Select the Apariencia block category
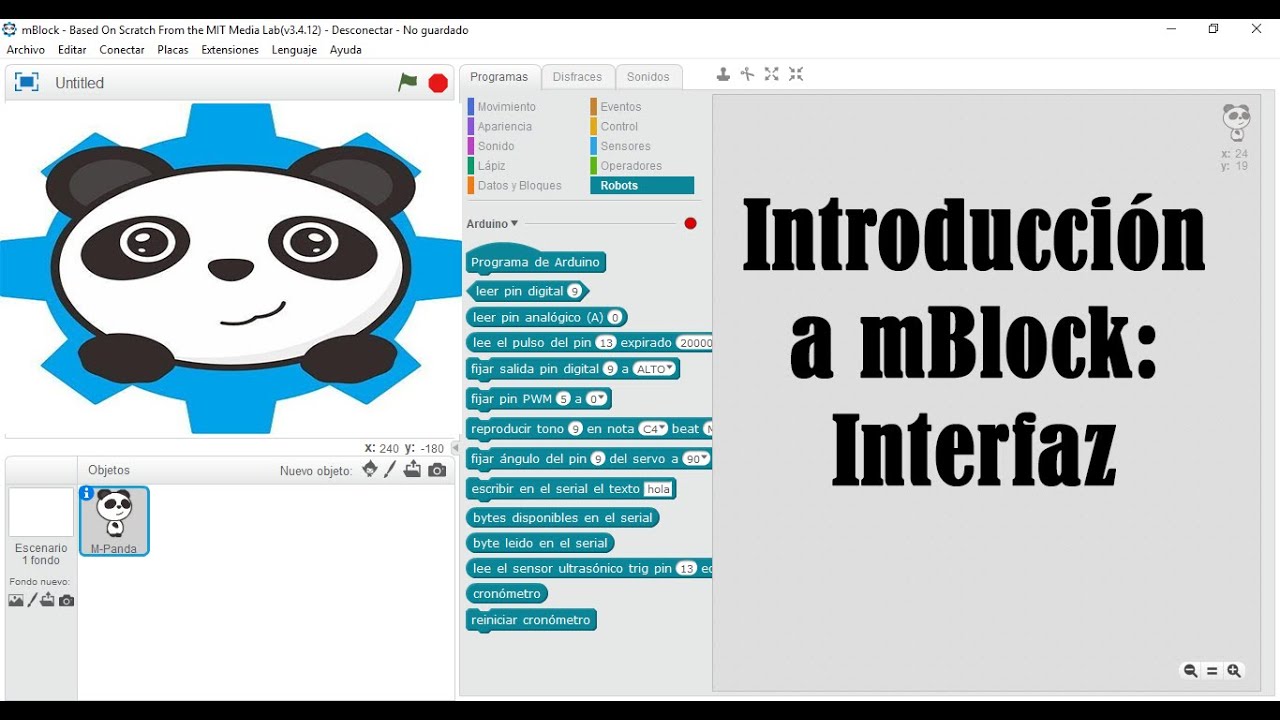This screenshot has width=1280, height=720. (504, 127)
